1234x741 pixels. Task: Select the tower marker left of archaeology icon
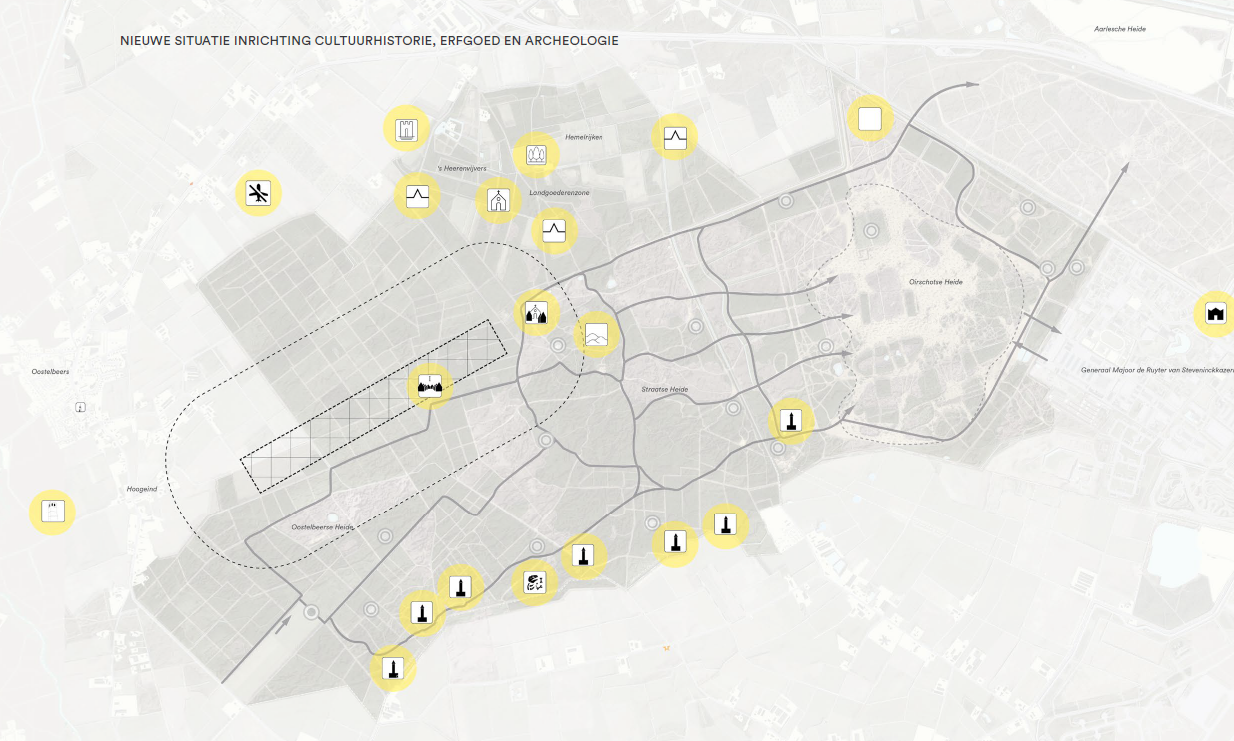[460, 586]
